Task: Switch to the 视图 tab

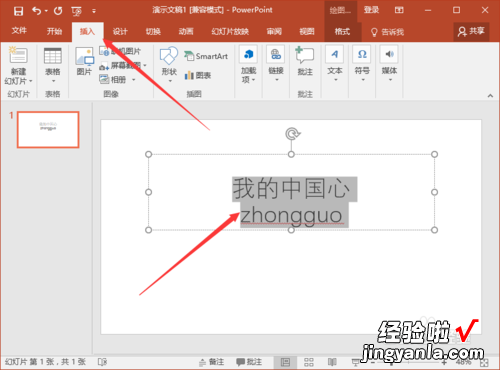Action: [307, 32]
